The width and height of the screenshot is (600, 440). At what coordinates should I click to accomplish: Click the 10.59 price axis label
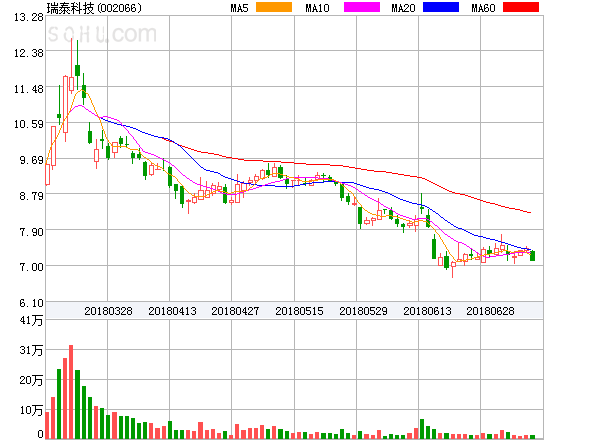(x=29, y=124)
